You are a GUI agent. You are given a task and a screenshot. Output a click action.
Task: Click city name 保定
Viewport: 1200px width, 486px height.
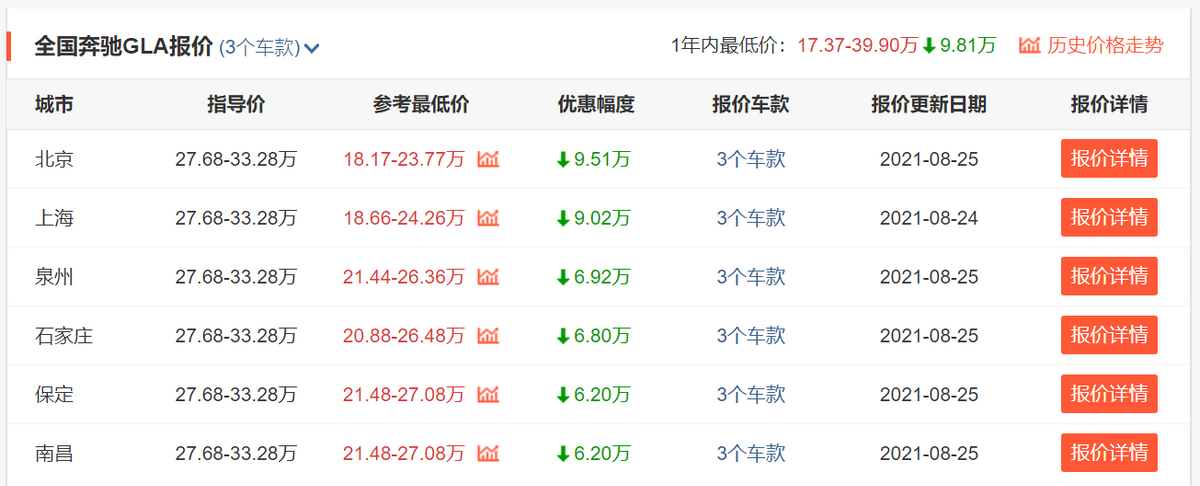pyautogui.click(x=54, y=395)
